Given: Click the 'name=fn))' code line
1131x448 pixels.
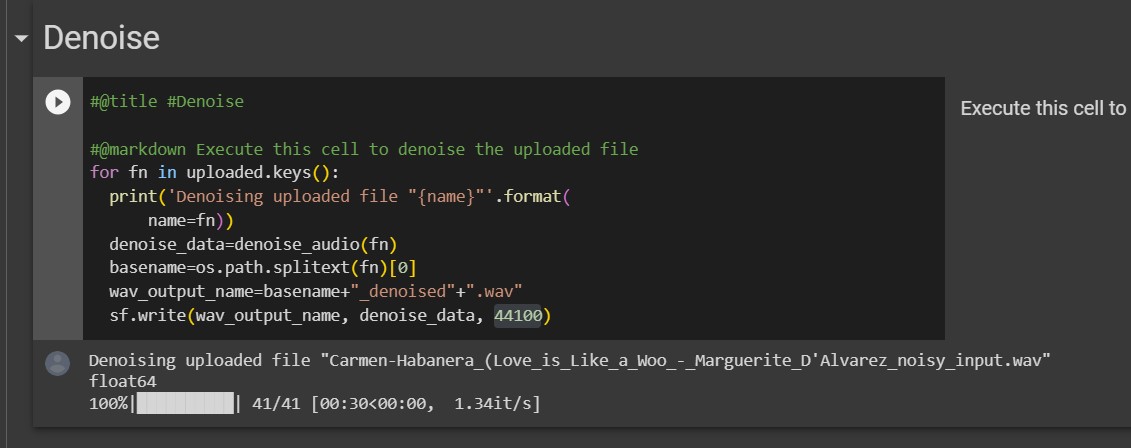Looking at the screenshot, I should coord(190,221).
